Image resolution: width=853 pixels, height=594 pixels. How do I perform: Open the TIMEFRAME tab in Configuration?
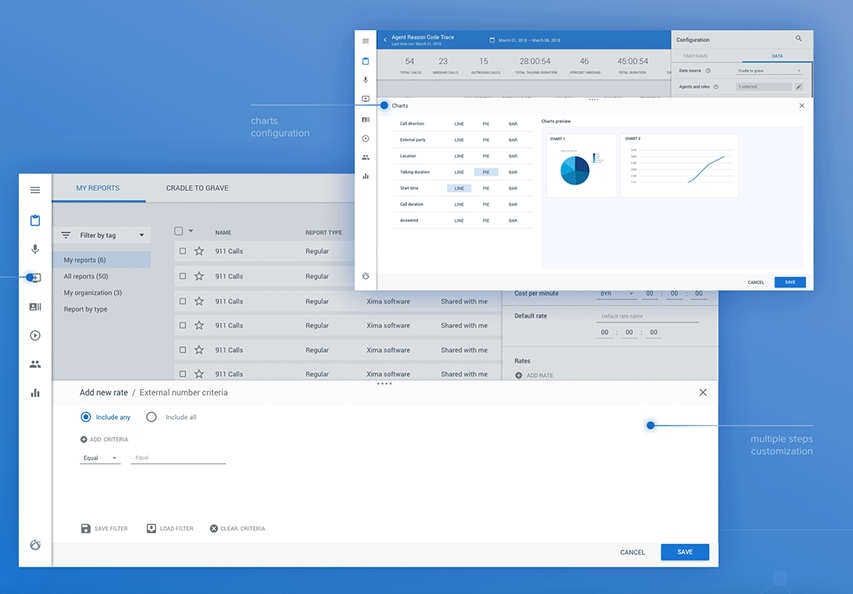(695, 56)
